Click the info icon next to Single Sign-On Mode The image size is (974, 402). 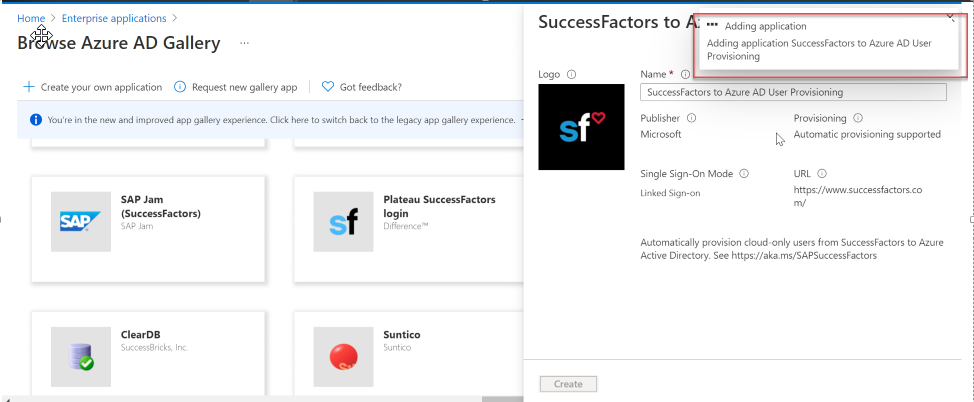point(744,174)
